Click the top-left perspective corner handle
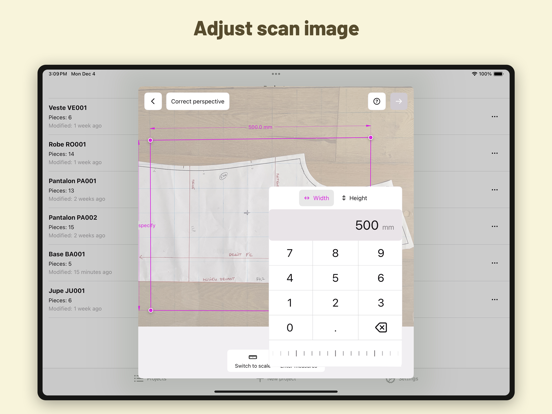552x414 pixels. click(x=151, y=140)
